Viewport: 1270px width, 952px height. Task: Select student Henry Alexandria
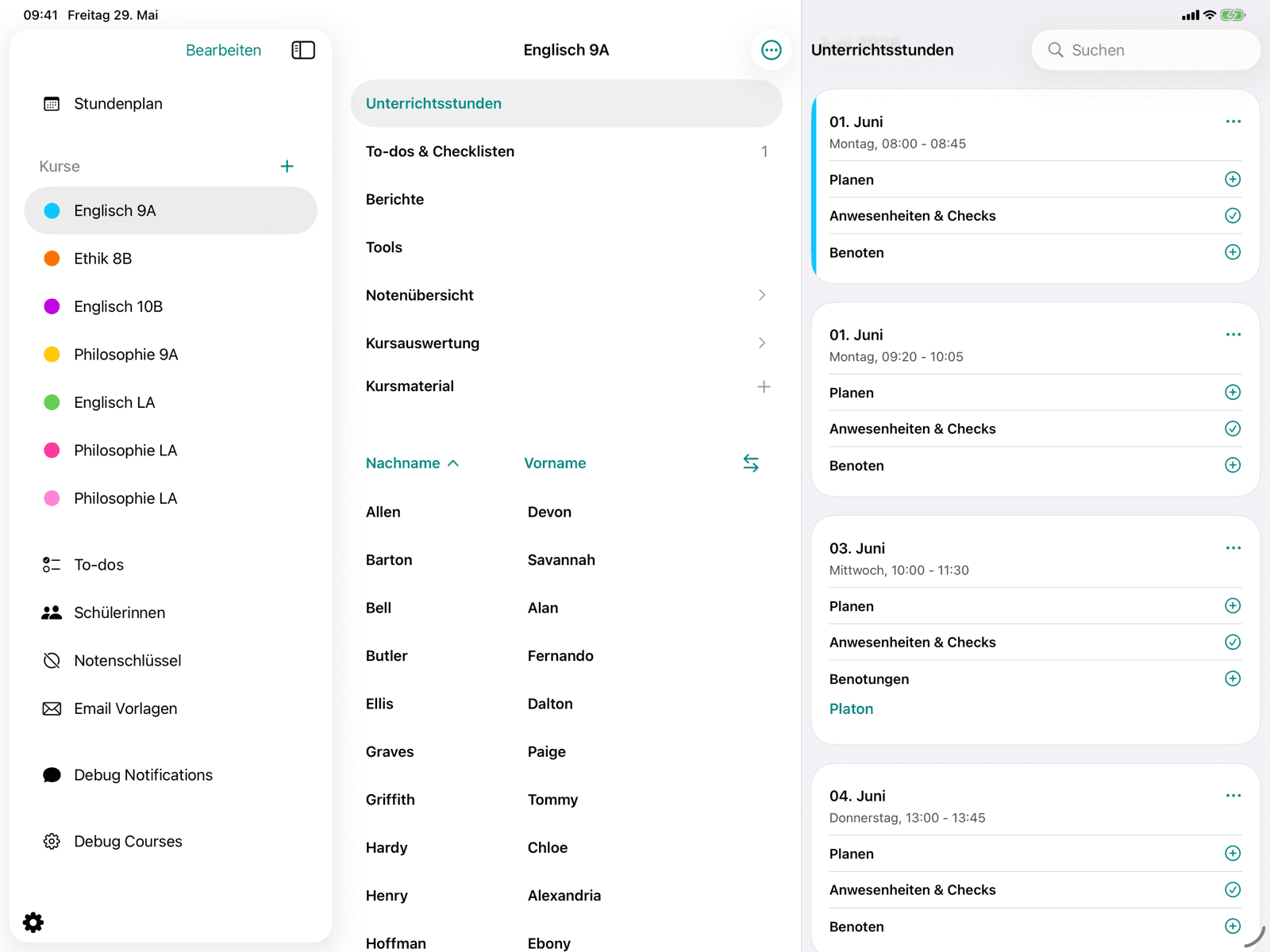tap(567, 896)
